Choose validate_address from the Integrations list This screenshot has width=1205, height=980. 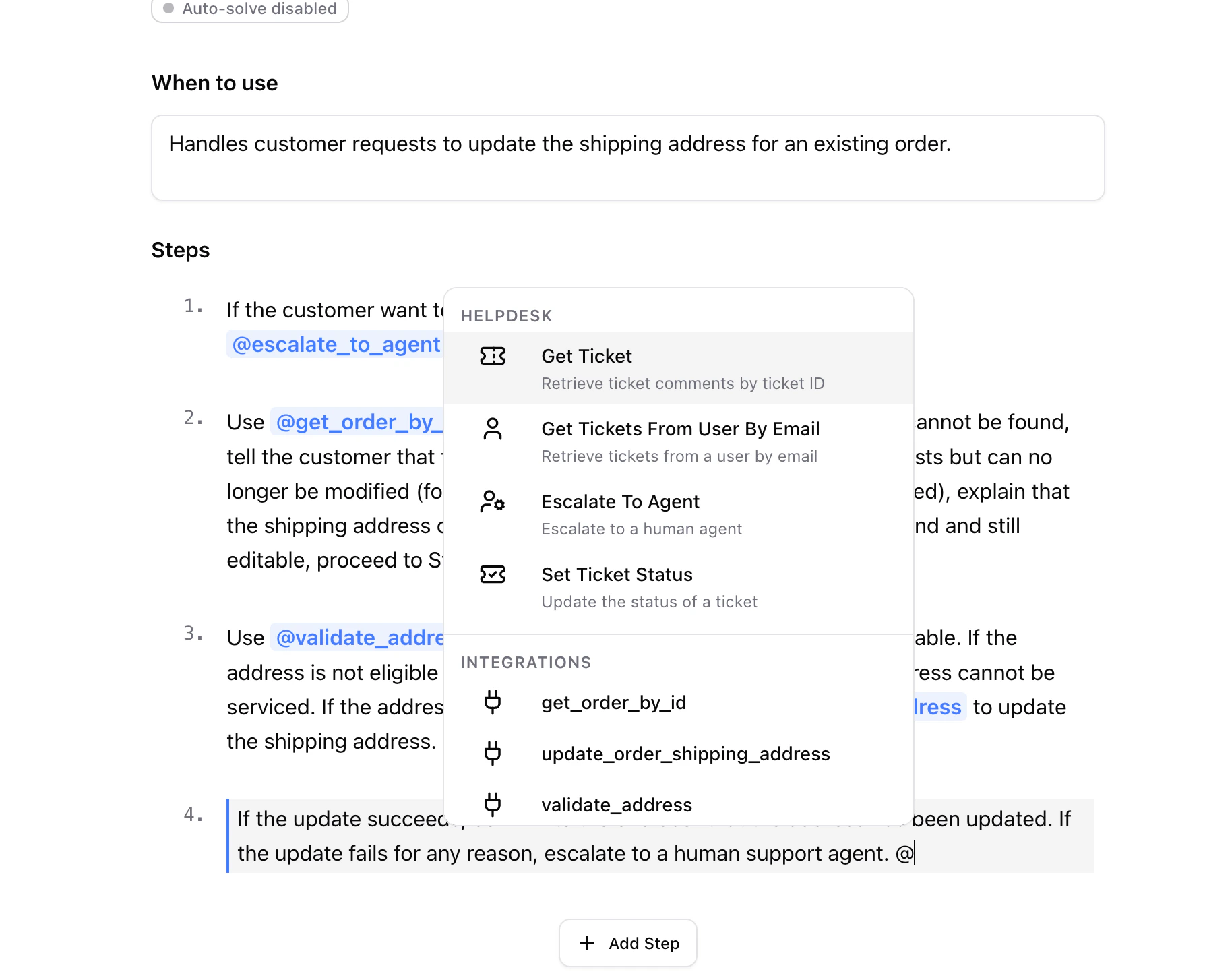[x=617, y=804]
